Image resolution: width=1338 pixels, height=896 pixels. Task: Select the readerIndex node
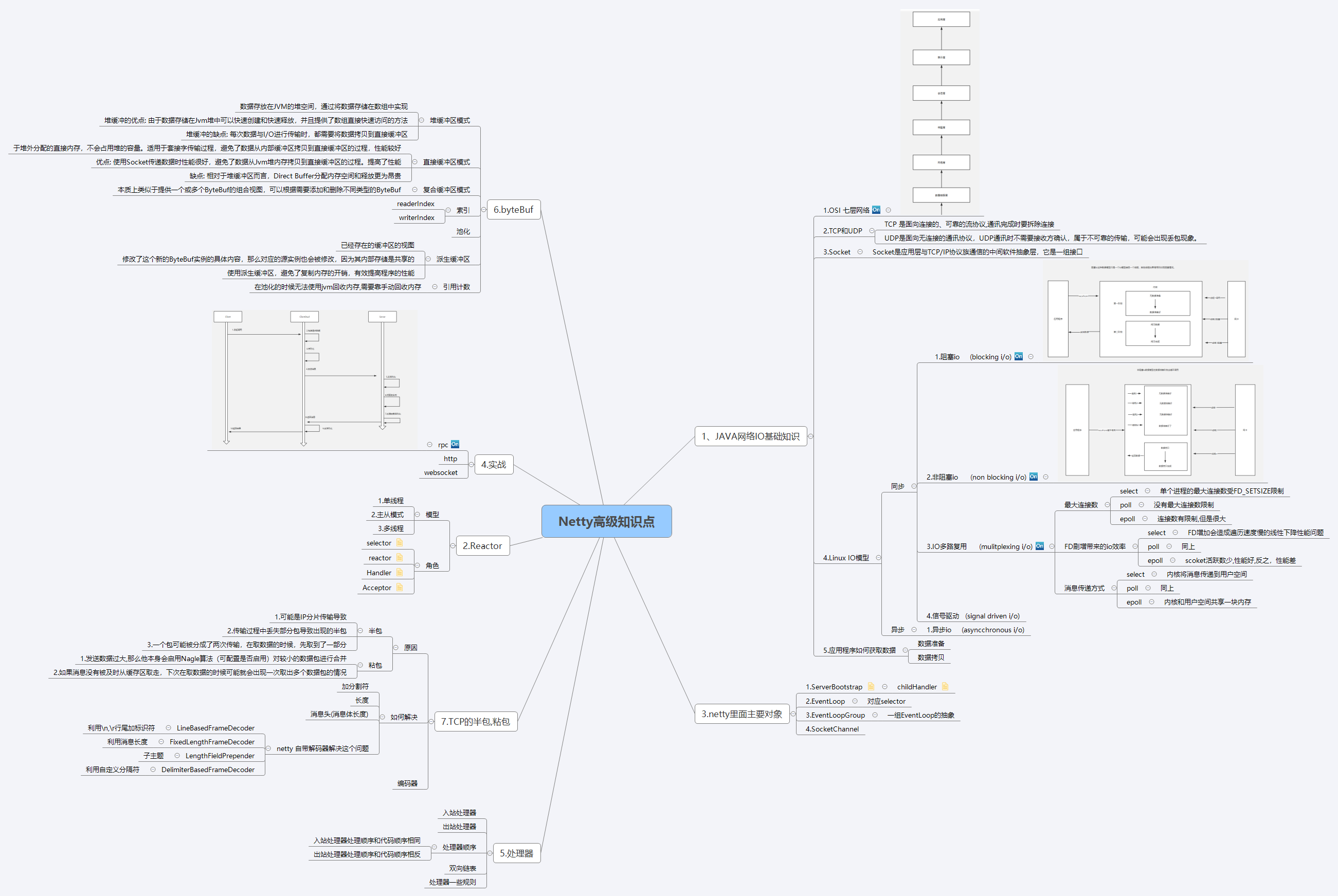tap(415, 204)
